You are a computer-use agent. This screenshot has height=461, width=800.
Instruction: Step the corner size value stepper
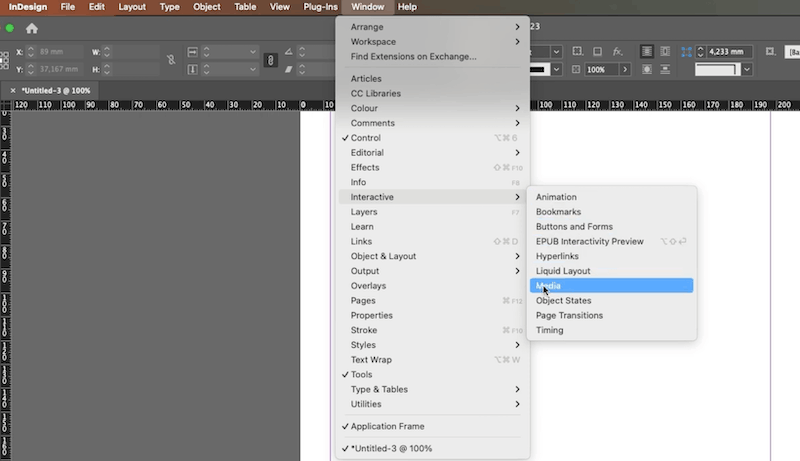click(701, 52)
